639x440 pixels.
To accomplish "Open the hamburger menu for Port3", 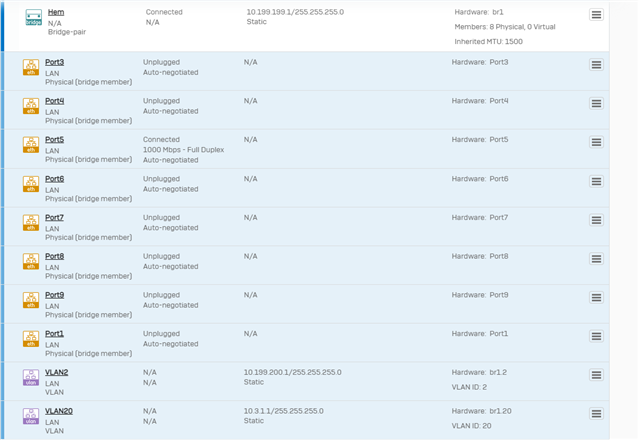I will 596,65.
